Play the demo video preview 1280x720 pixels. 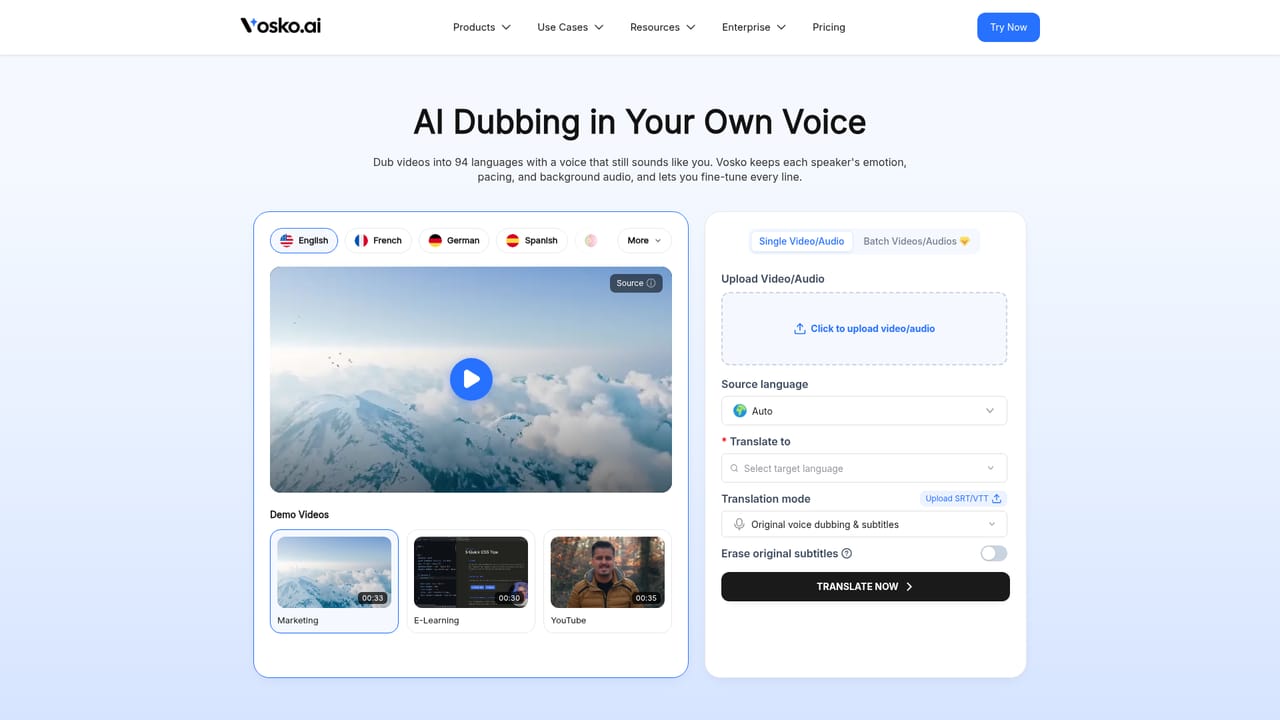(x=471, y=379)
